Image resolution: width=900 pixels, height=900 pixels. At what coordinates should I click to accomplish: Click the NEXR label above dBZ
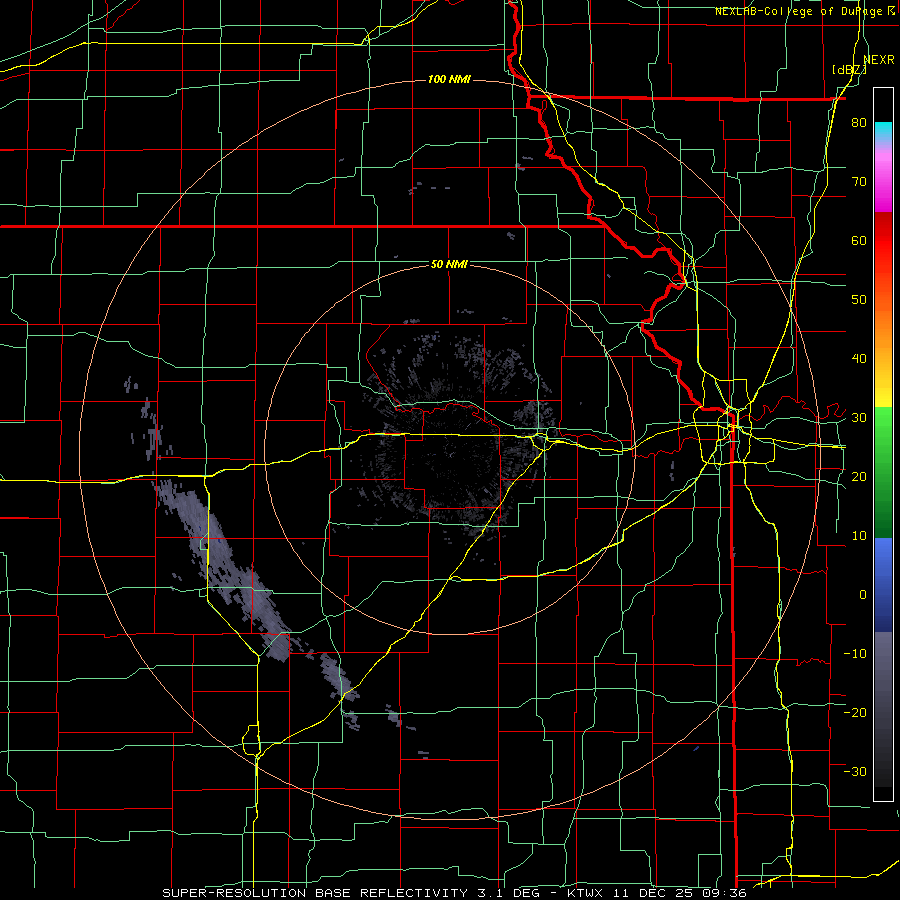[879, 60]
